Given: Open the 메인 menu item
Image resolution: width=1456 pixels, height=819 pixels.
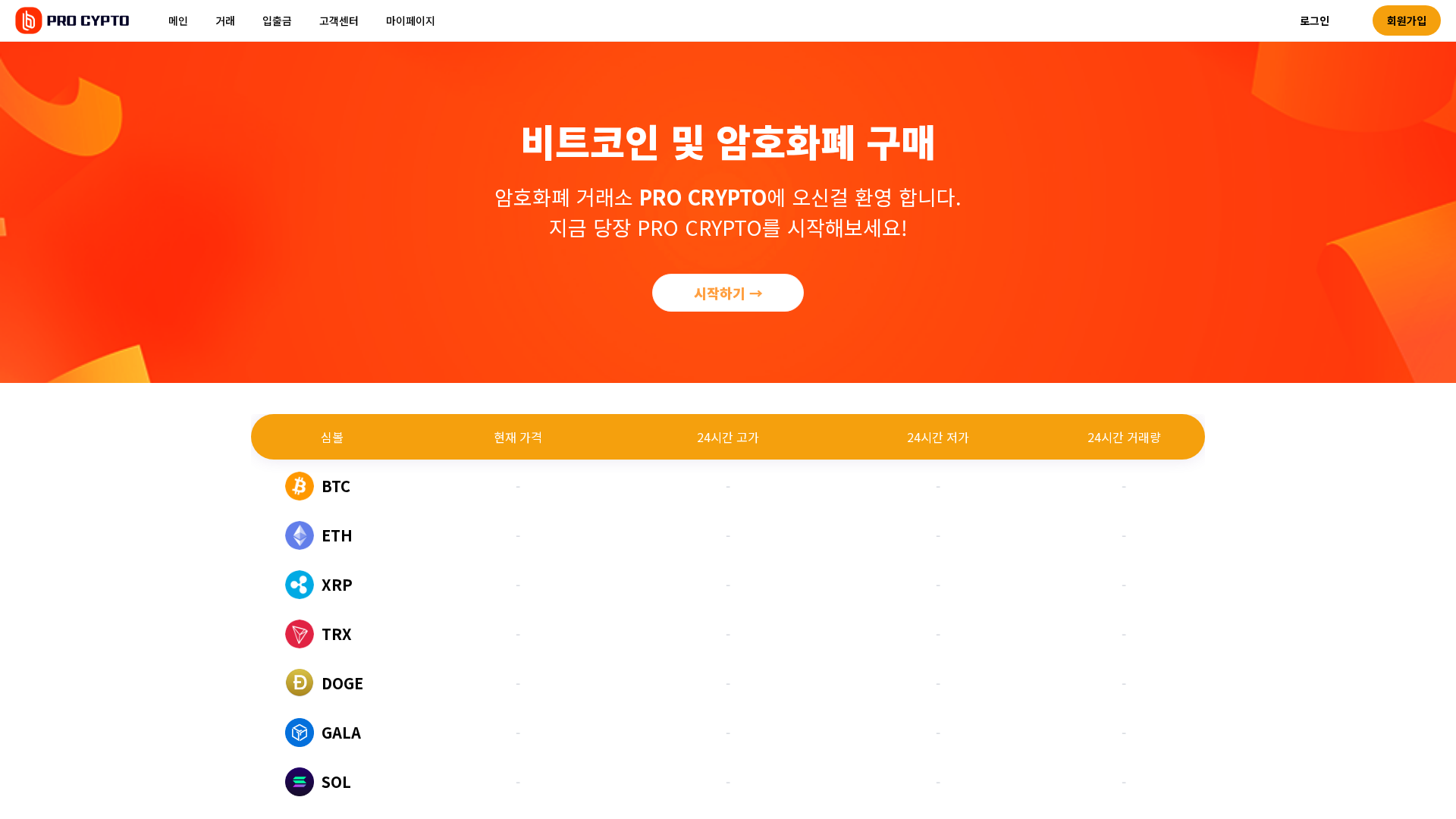Looking at the screenshot, I should pos(177,20).
